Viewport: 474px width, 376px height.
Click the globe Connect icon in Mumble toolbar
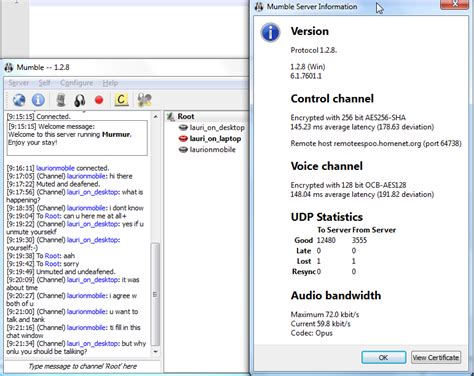coord(19,100)
